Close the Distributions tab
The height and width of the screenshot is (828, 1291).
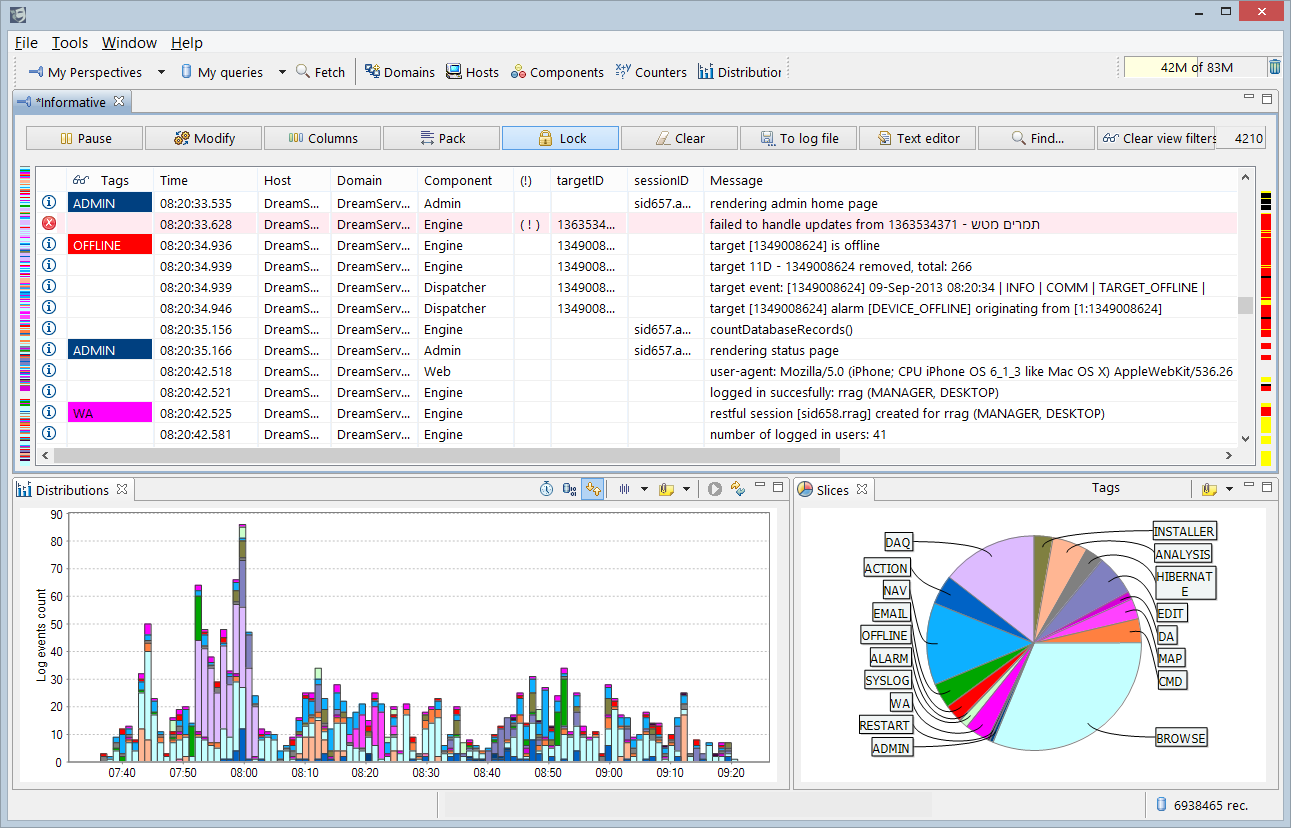(122, 489)
